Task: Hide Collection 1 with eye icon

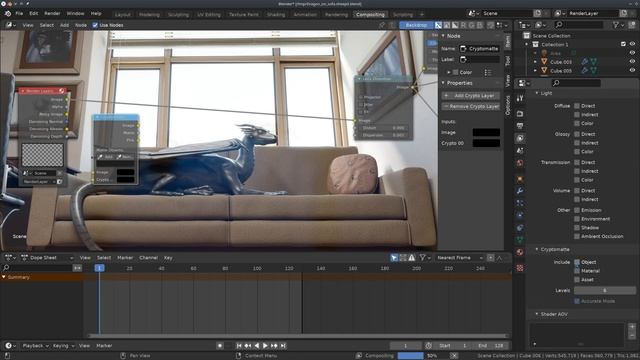Action: [x=632, y=44]
